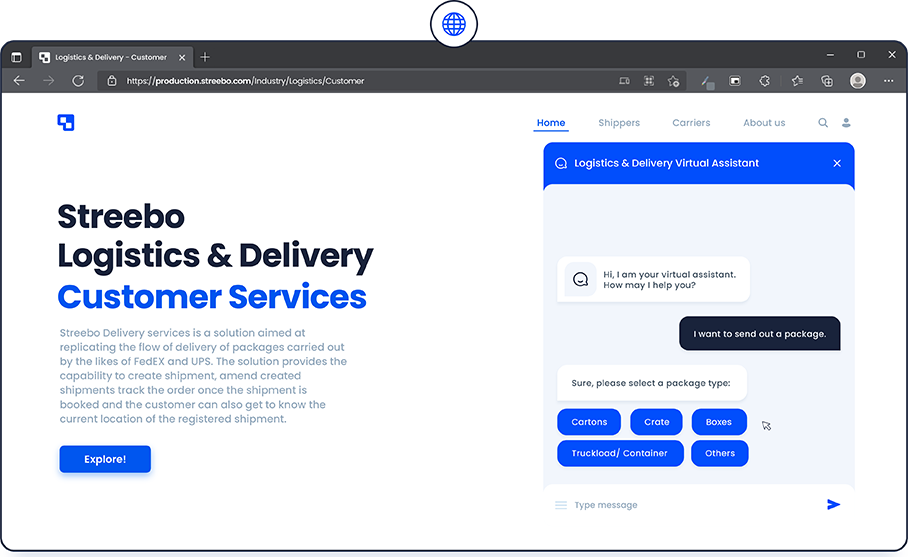Go to the Carriers page

[691, 123]
